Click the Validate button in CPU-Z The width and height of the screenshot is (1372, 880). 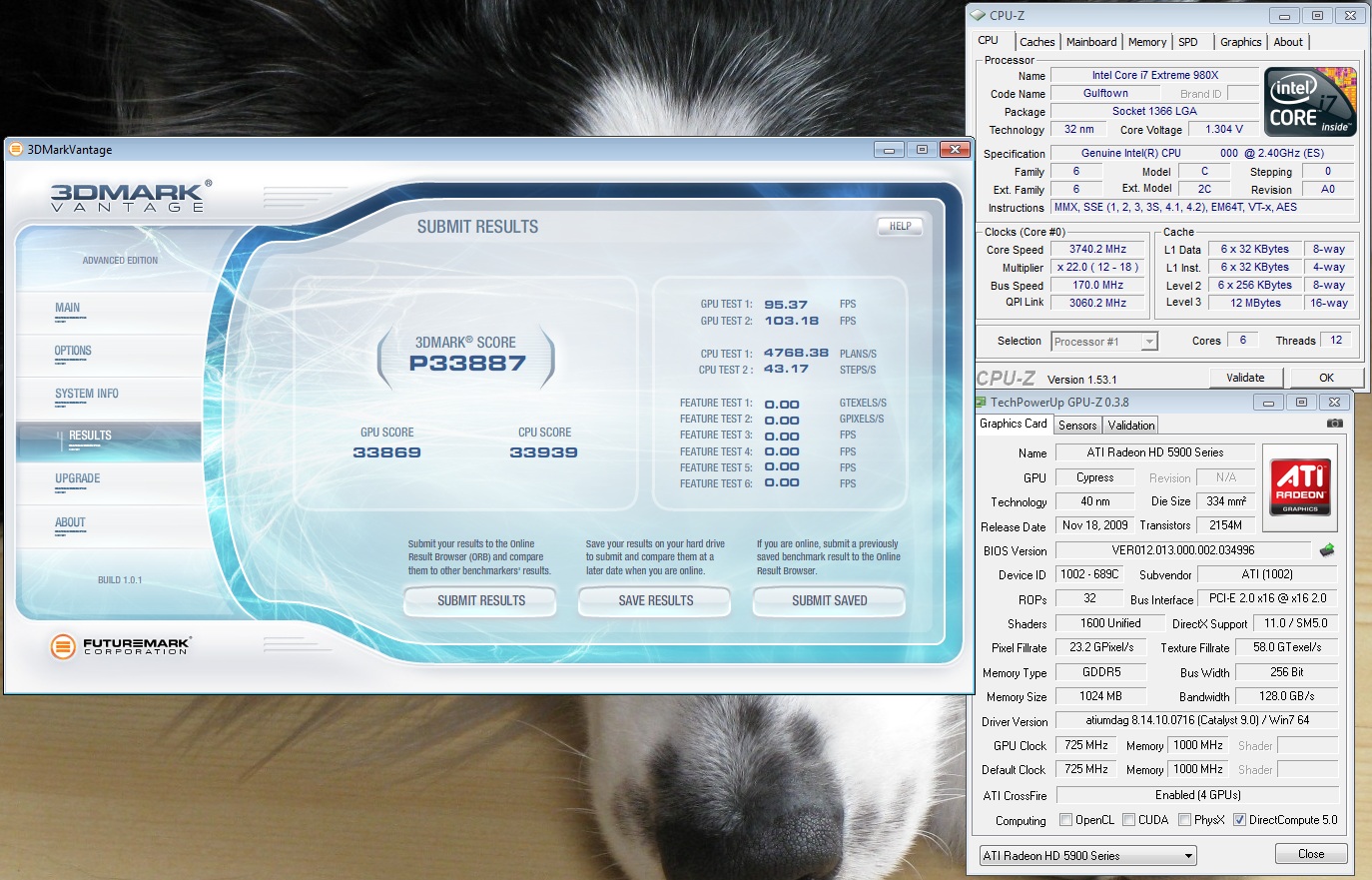coord(1245,378)
